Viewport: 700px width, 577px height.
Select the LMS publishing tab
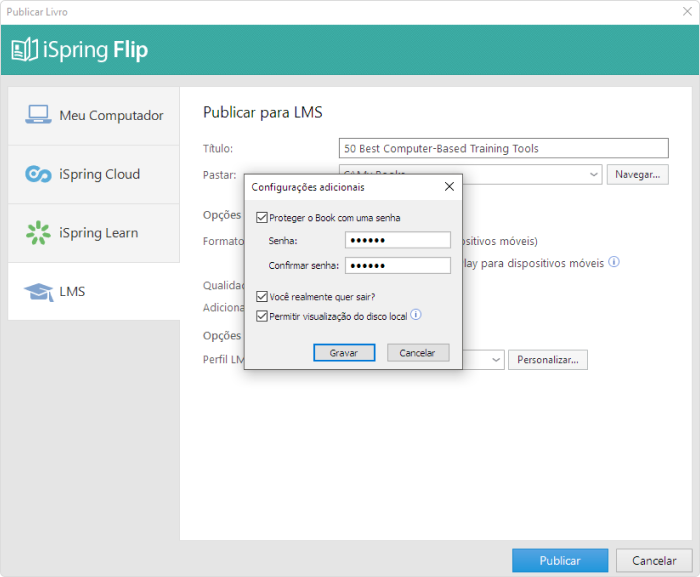(x=94, y=292)
